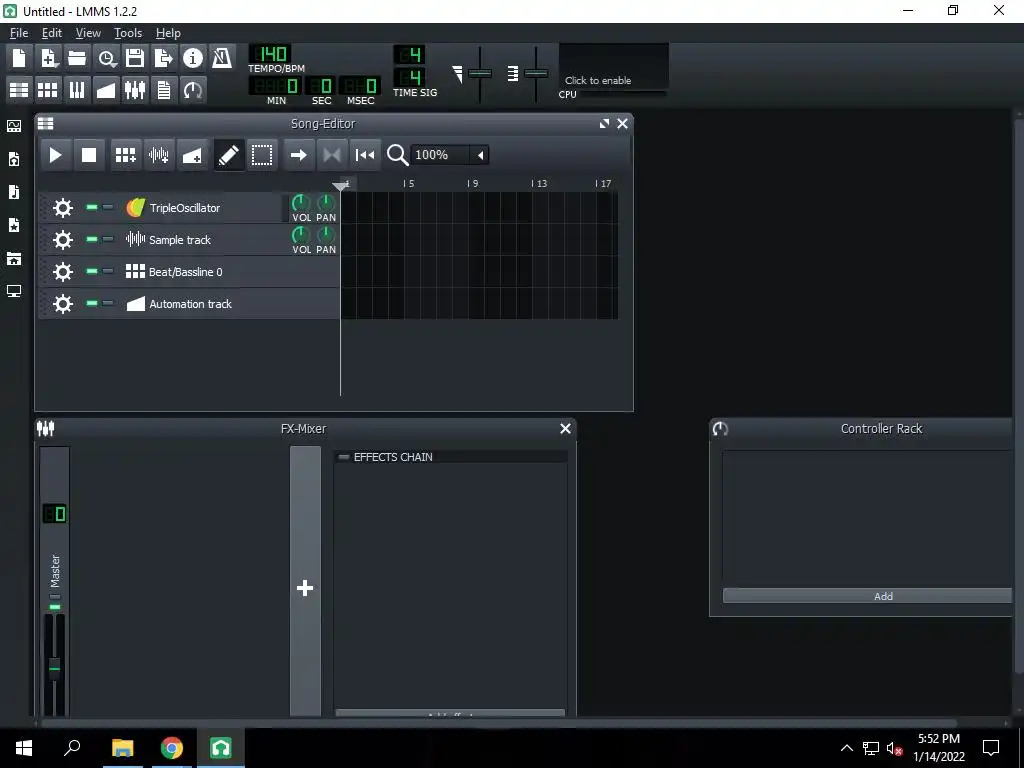Open the View menu

[88, 33]
